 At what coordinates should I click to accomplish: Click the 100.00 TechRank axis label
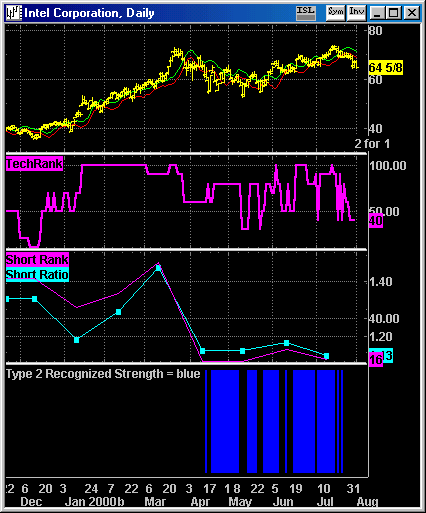tap(388, 165)
